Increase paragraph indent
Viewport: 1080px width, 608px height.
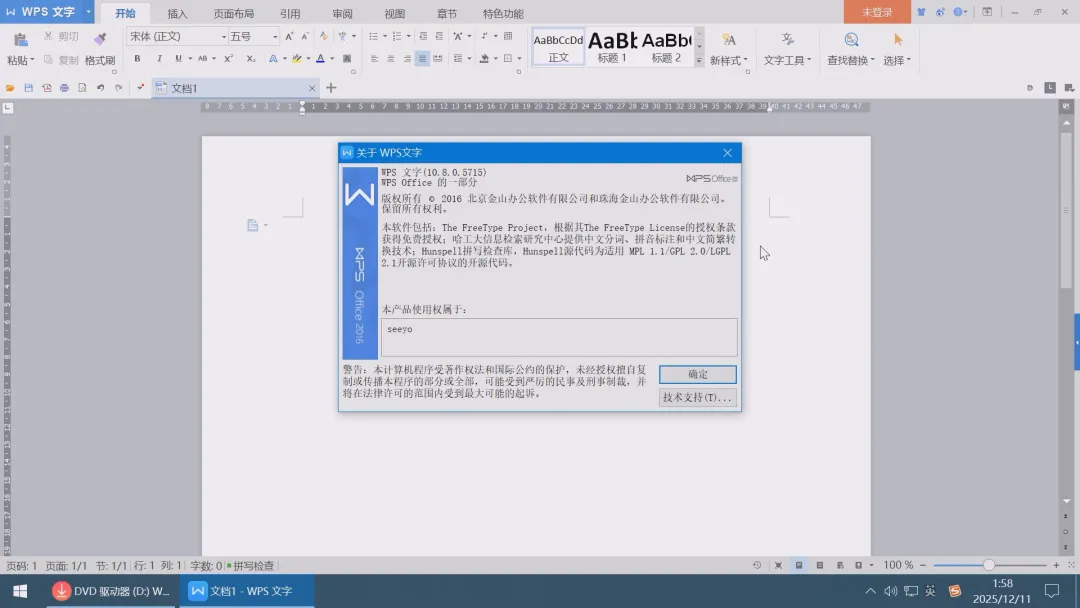click(439, 36)
